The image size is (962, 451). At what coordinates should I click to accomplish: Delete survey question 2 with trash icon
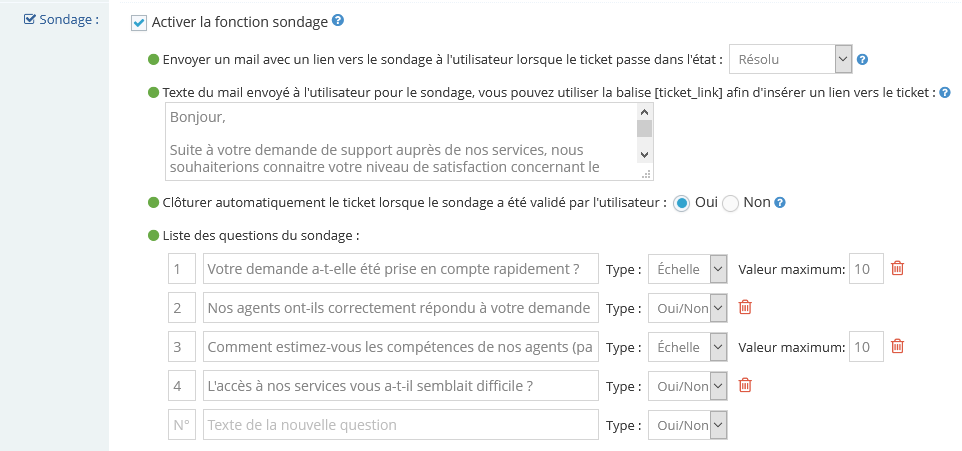tap(745, 307)
